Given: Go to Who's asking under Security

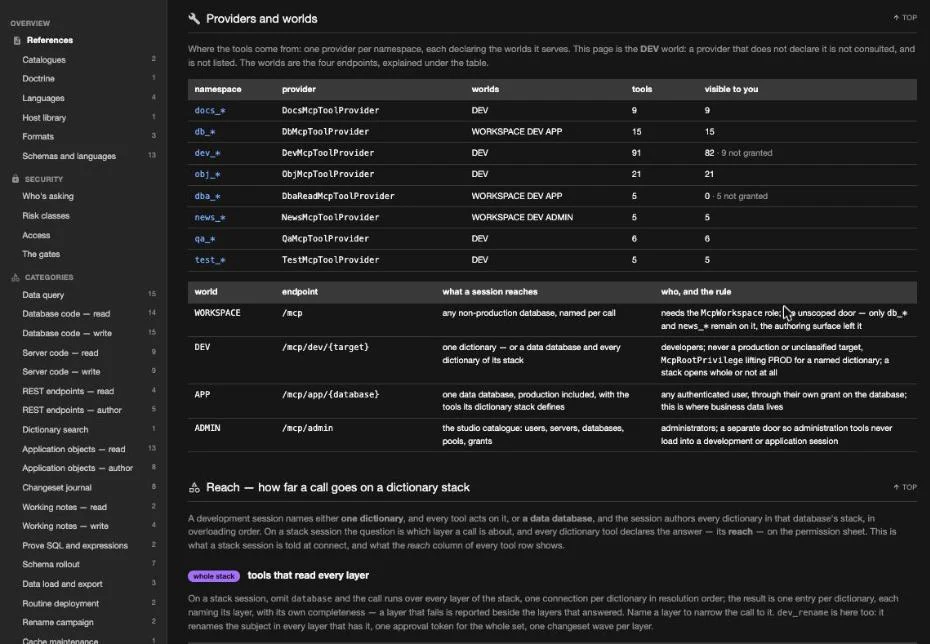Looking at the screenshot, I should click(x=48, y=196).
